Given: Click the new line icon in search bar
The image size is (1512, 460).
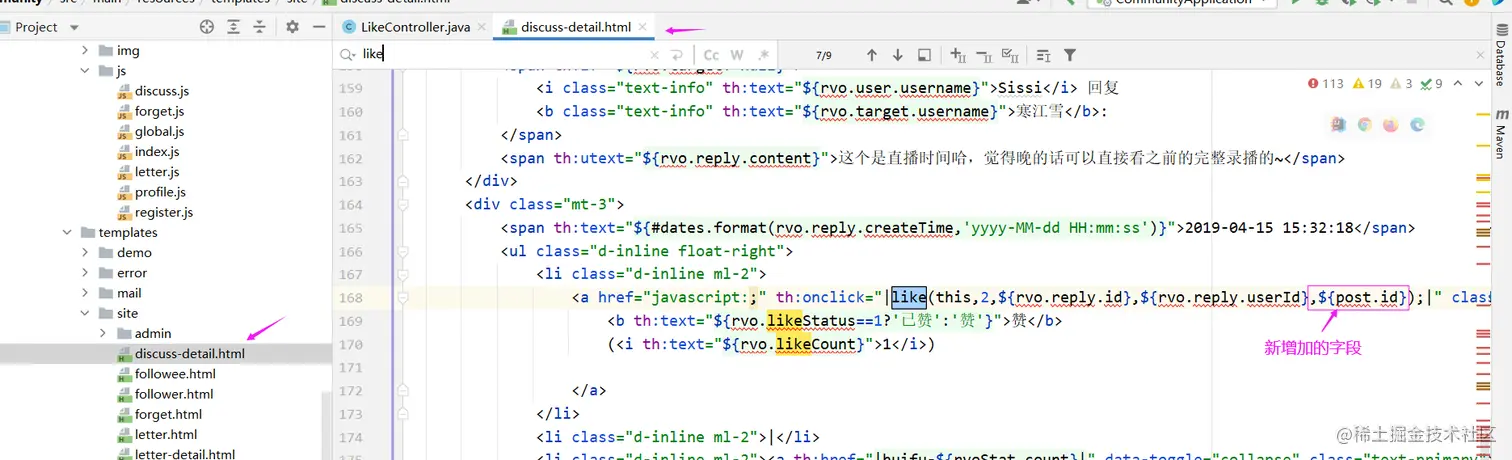Looking at the screenshot, I should (x=678, y=55).
